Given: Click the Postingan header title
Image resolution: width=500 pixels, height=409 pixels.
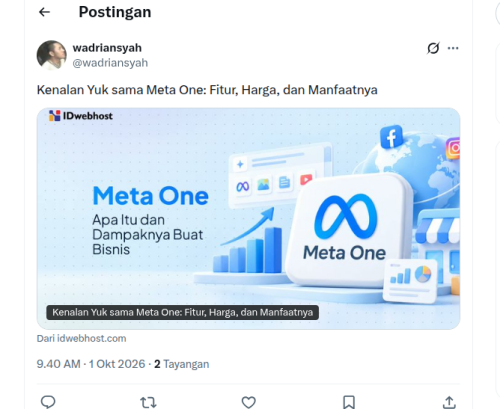Looking at the screenshot, I should [x=115, y=12].
